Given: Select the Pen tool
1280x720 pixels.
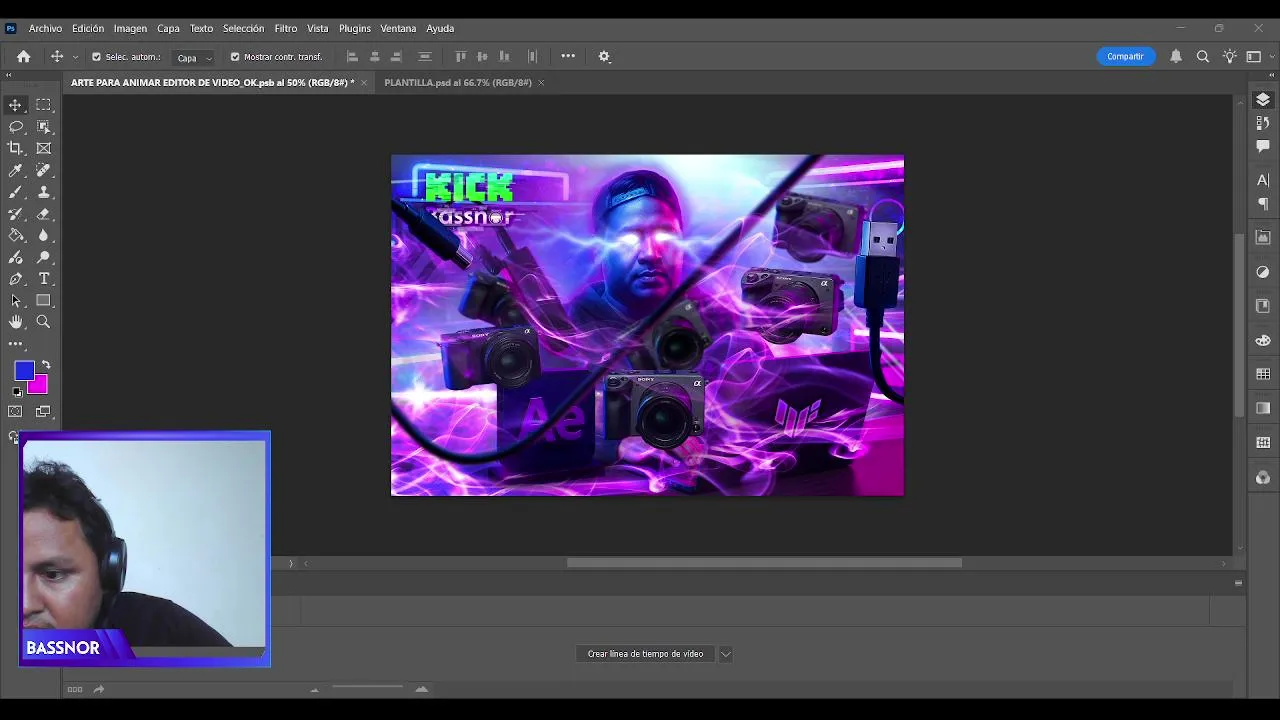Looking at the screenshot, I should pos(16,279).
